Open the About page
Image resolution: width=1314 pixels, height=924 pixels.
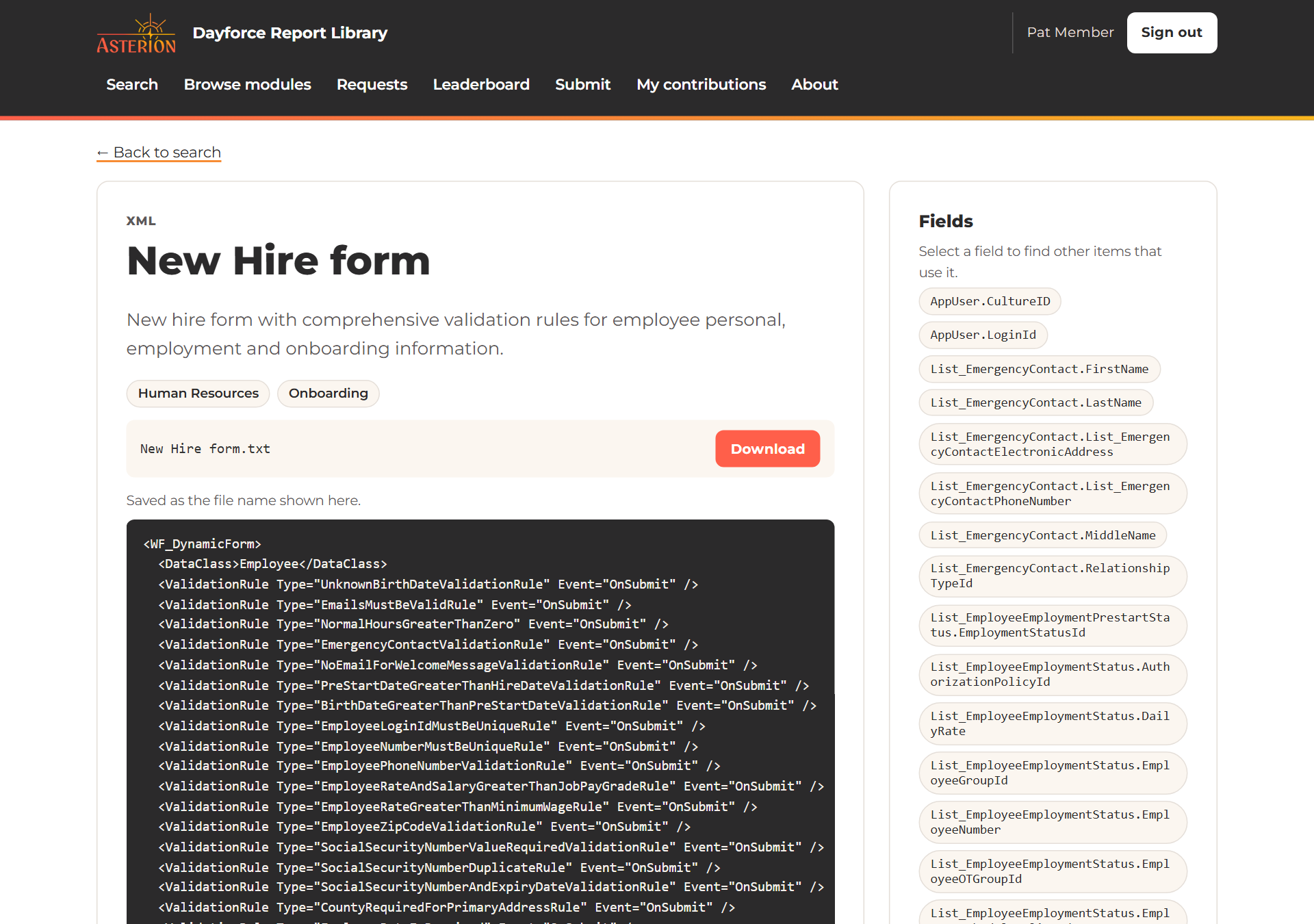click(814, 84)
